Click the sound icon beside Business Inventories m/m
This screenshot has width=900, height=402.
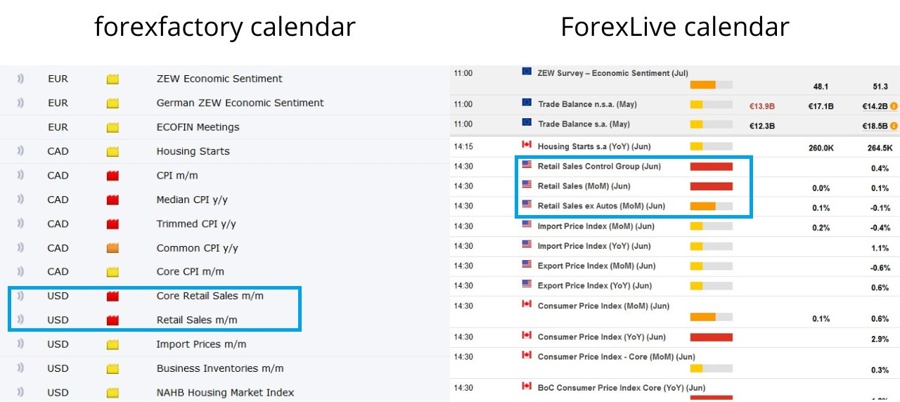[20, 369]
